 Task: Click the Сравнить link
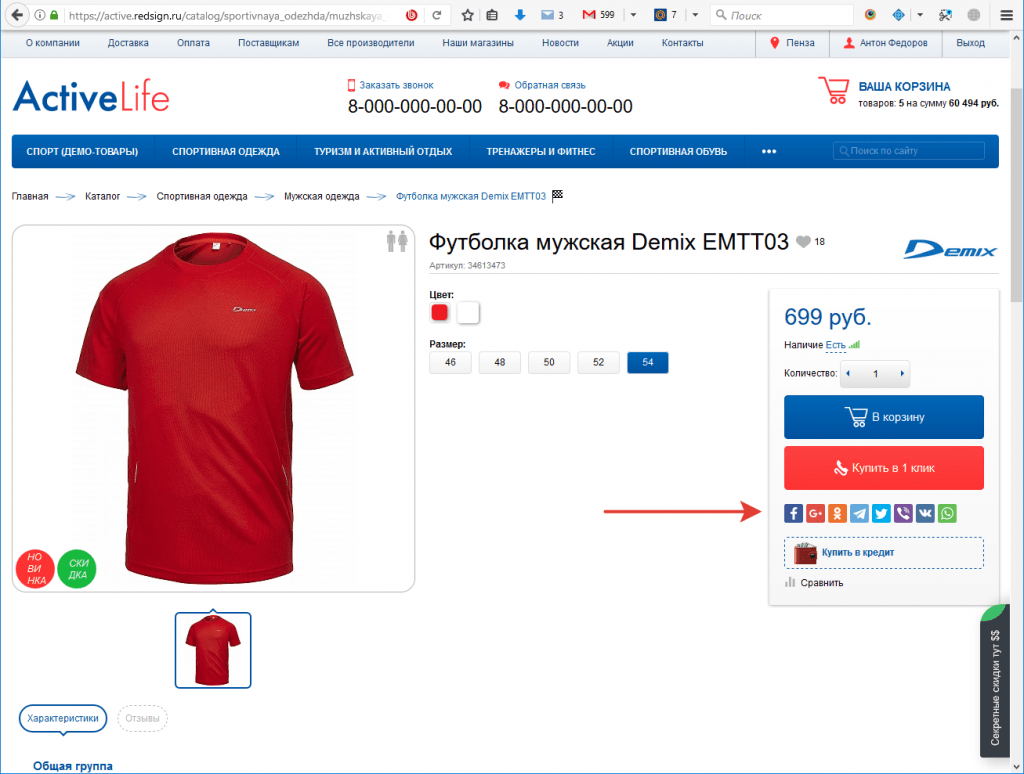(822, 583)
